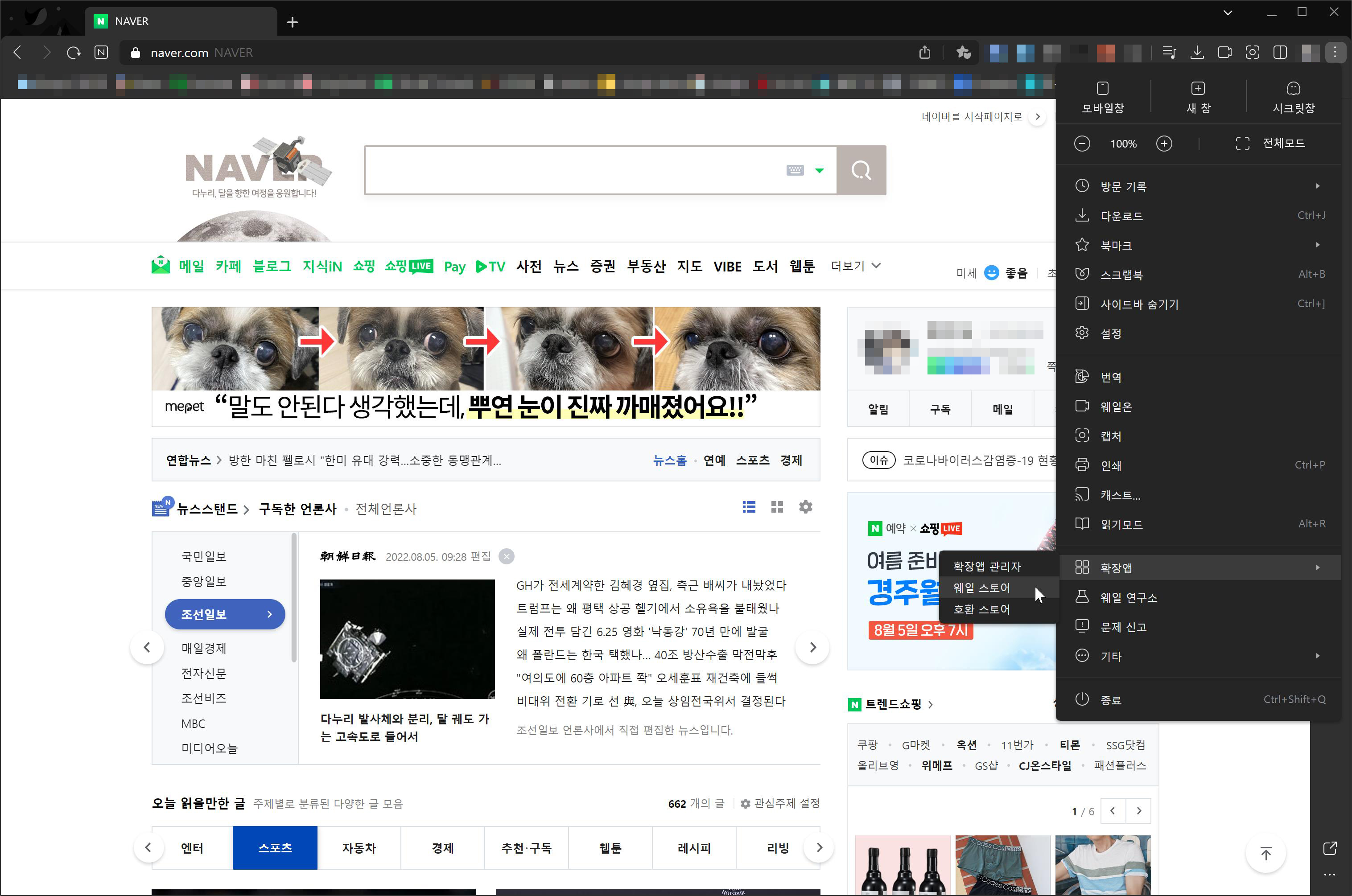Click the browser back arrow
This screenshot has width=1352, height=896.
(x=18, y=53)
